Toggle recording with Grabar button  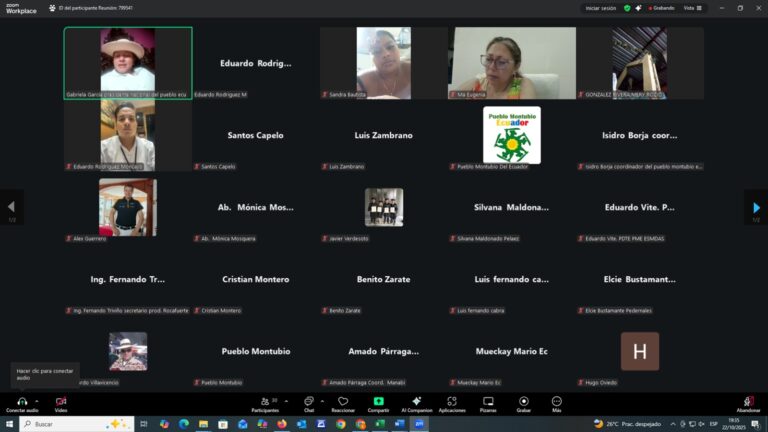(x=523, y=401)
